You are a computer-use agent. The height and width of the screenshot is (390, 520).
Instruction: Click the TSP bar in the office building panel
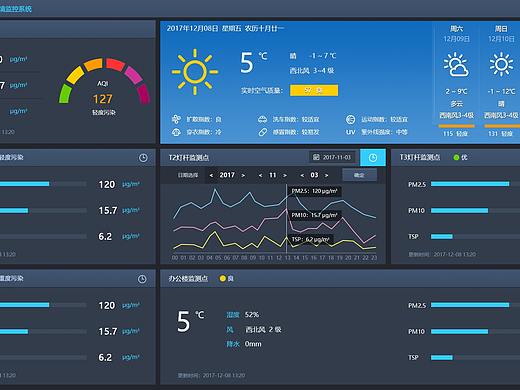click(442, 357)
